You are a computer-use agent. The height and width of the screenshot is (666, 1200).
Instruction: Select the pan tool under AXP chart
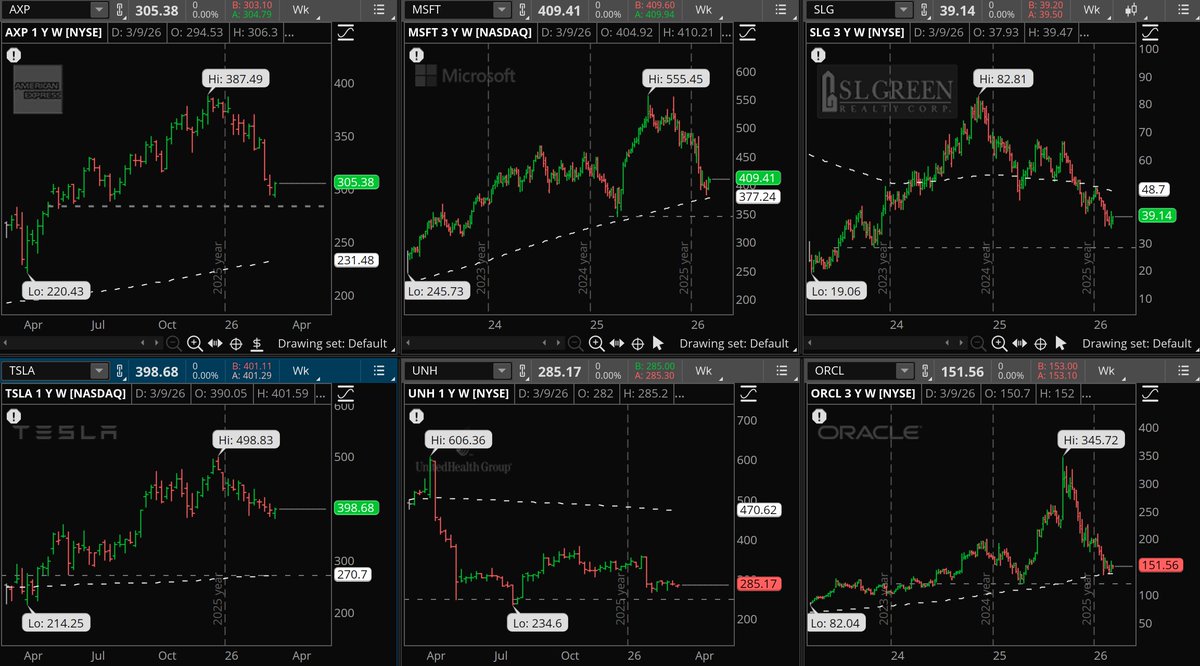pyautogui.click(x=215, y=343)
